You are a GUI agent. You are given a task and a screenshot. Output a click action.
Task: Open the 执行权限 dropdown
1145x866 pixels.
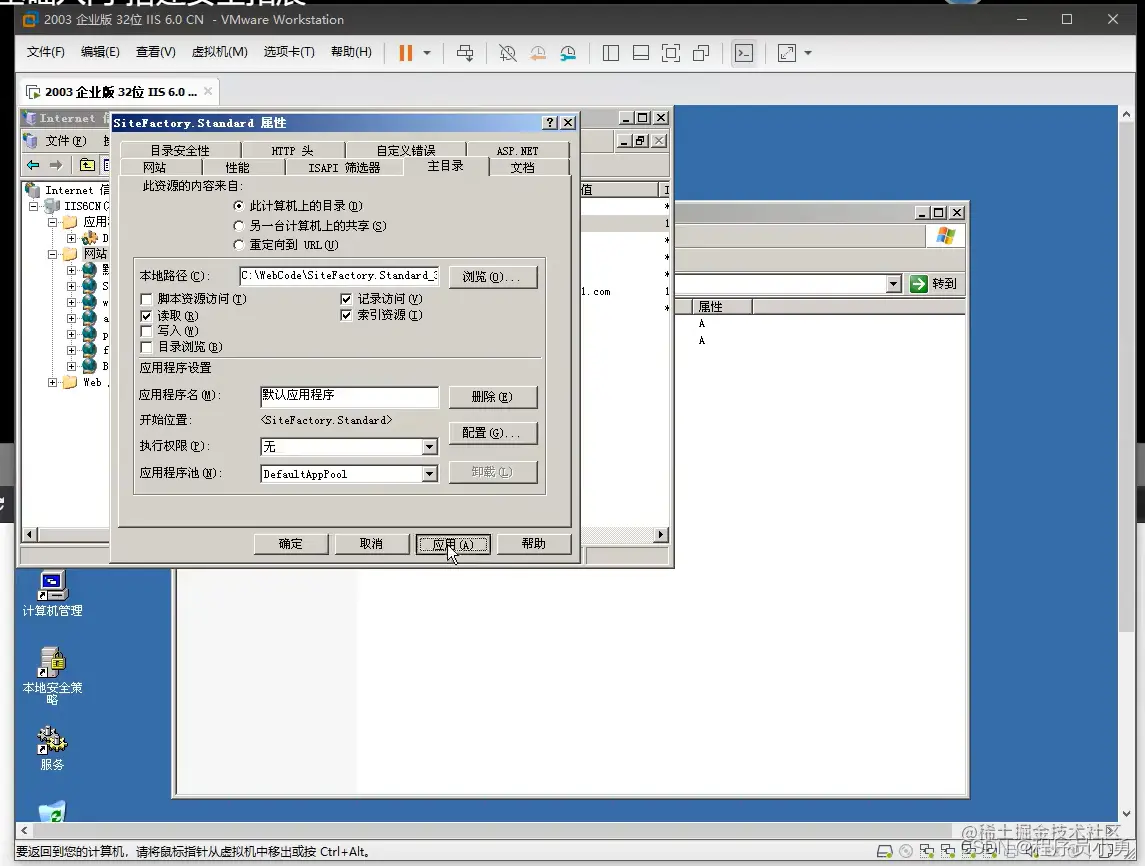coord(429,446)
